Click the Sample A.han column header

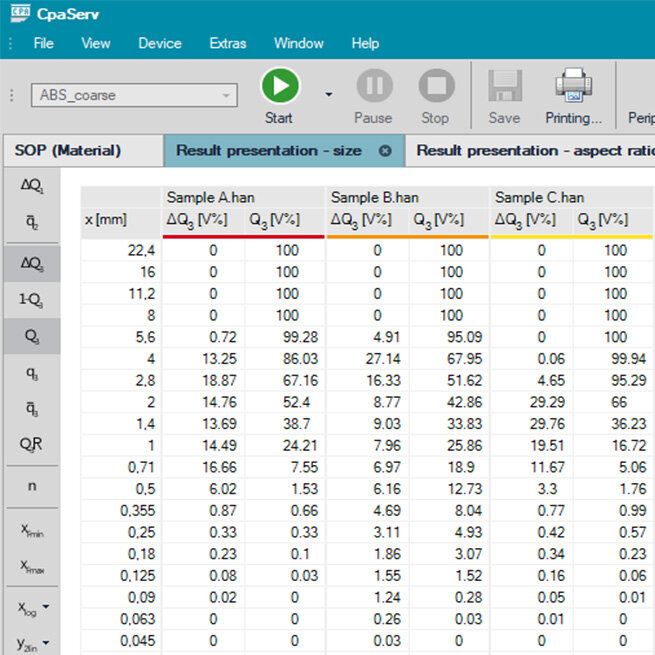click(243, 197)
